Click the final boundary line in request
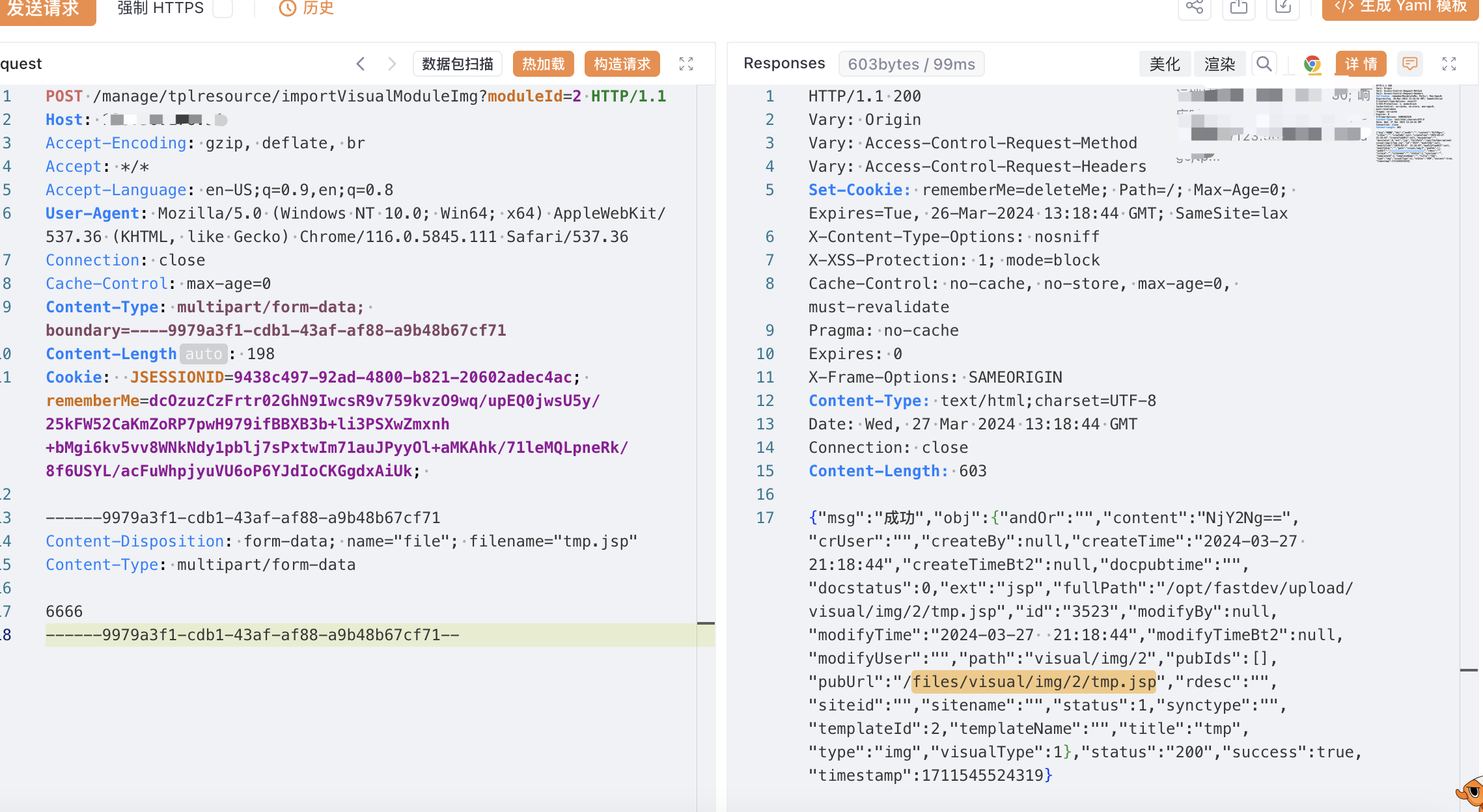 coord(253,635)
